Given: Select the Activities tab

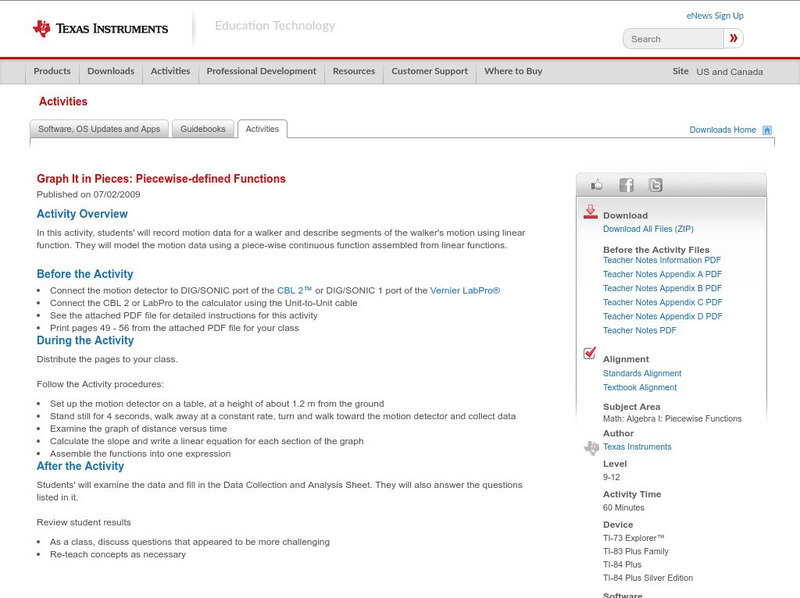Looking at the screenshot, I should [x=262, y=129].
